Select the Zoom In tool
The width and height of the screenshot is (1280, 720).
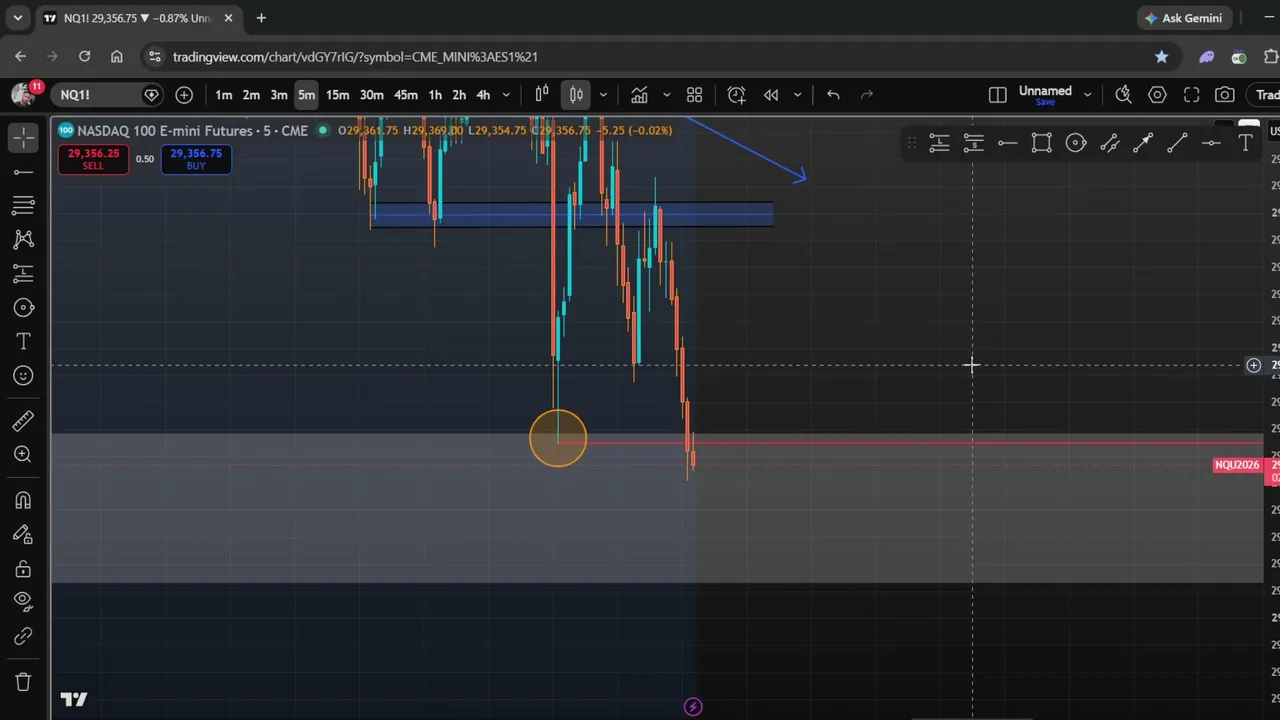pos(23,455)
